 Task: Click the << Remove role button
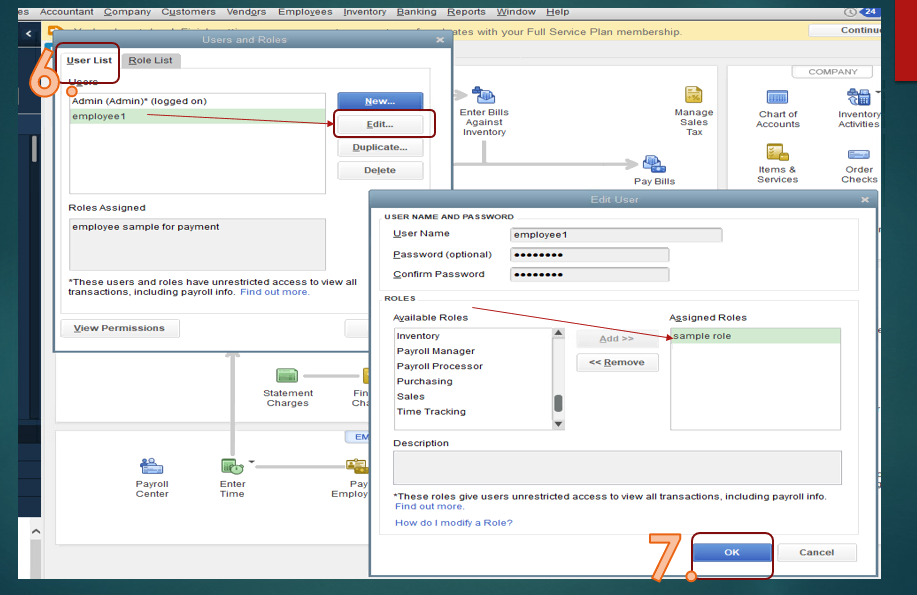pyautogui.click(x=617, y=362)
